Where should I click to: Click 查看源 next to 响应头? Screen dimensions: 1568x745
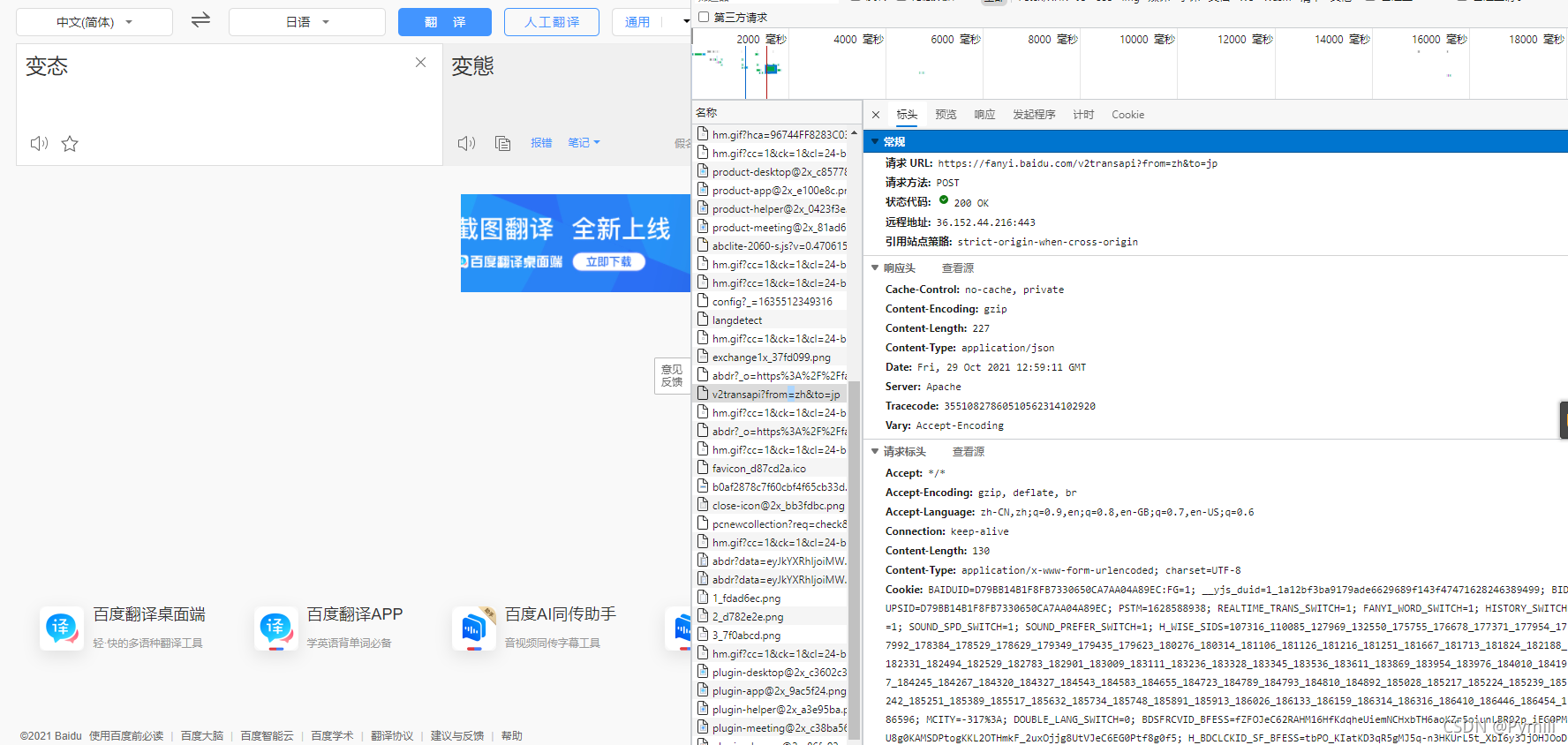click(958, 268)
